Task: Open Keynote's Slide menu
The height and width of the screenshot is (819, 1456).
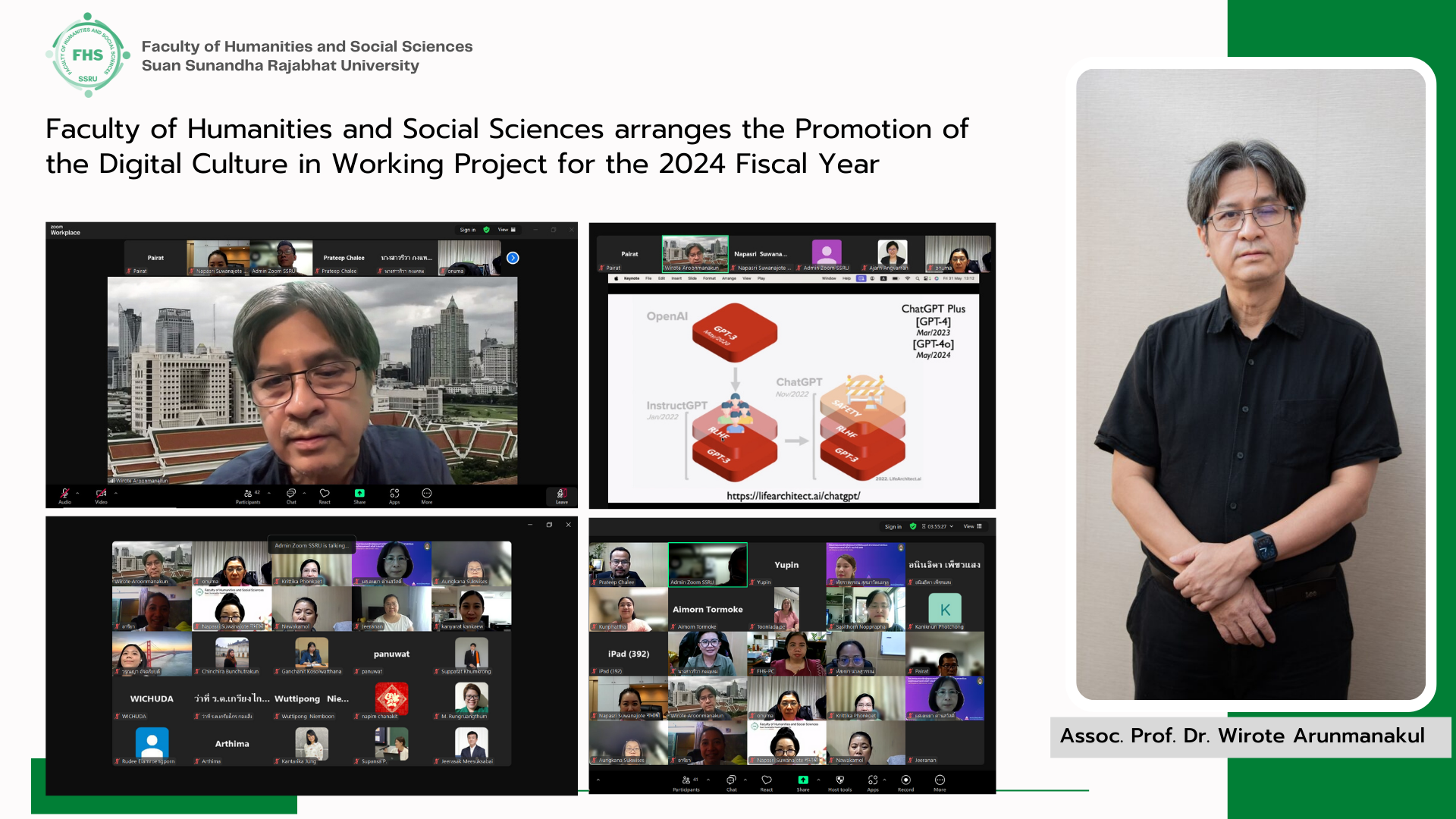Action: [692, 278]
